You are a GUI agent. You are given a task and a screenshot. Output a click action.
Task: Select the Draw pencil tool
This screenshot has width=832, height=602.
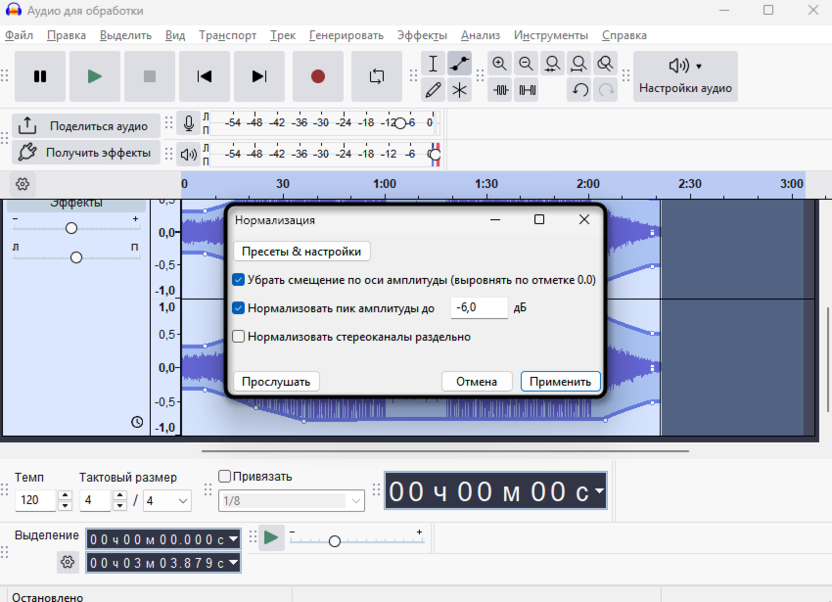[433, 90]
